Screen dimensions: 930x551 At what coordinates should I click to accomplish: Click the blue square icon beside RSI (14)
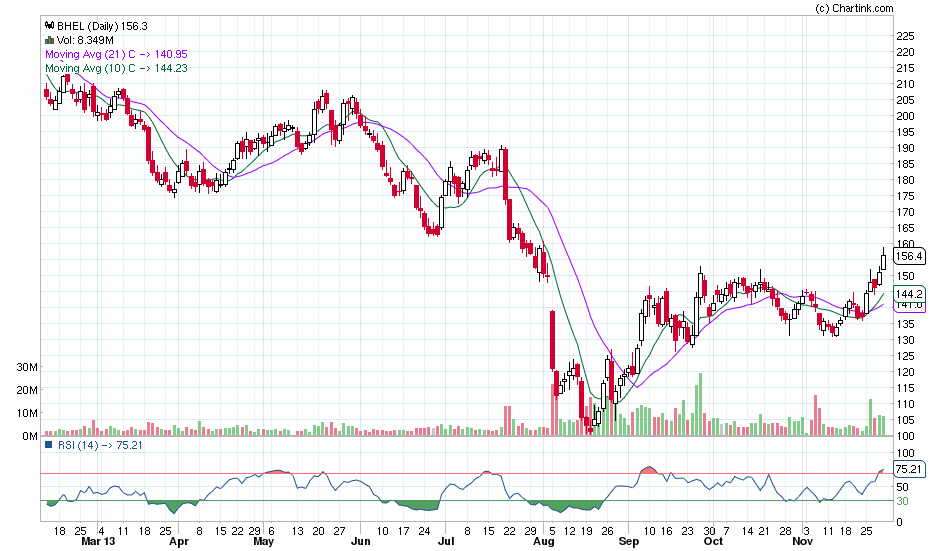[49, 445]
